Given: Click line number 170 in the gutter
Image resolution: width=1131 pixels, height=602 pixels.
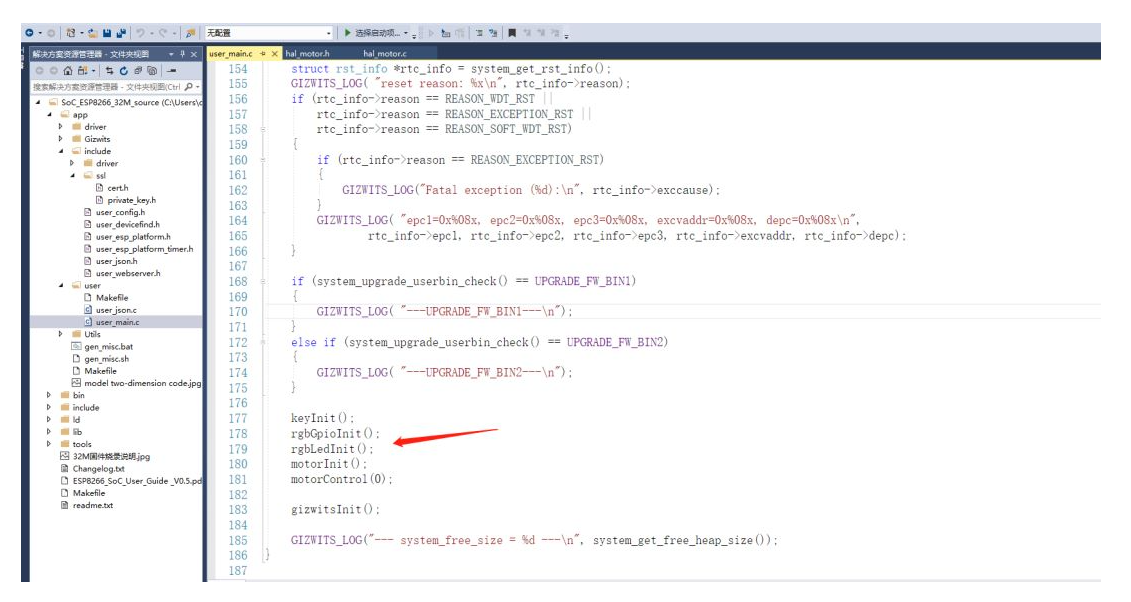Looking at the screenshot, I should [x=238, y=311].
